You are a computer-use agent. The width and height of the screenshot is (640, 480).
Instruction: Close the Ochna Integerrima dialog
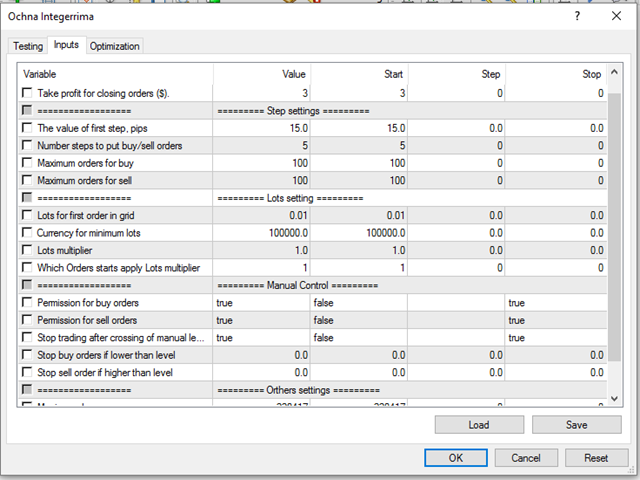pos(615,17)
